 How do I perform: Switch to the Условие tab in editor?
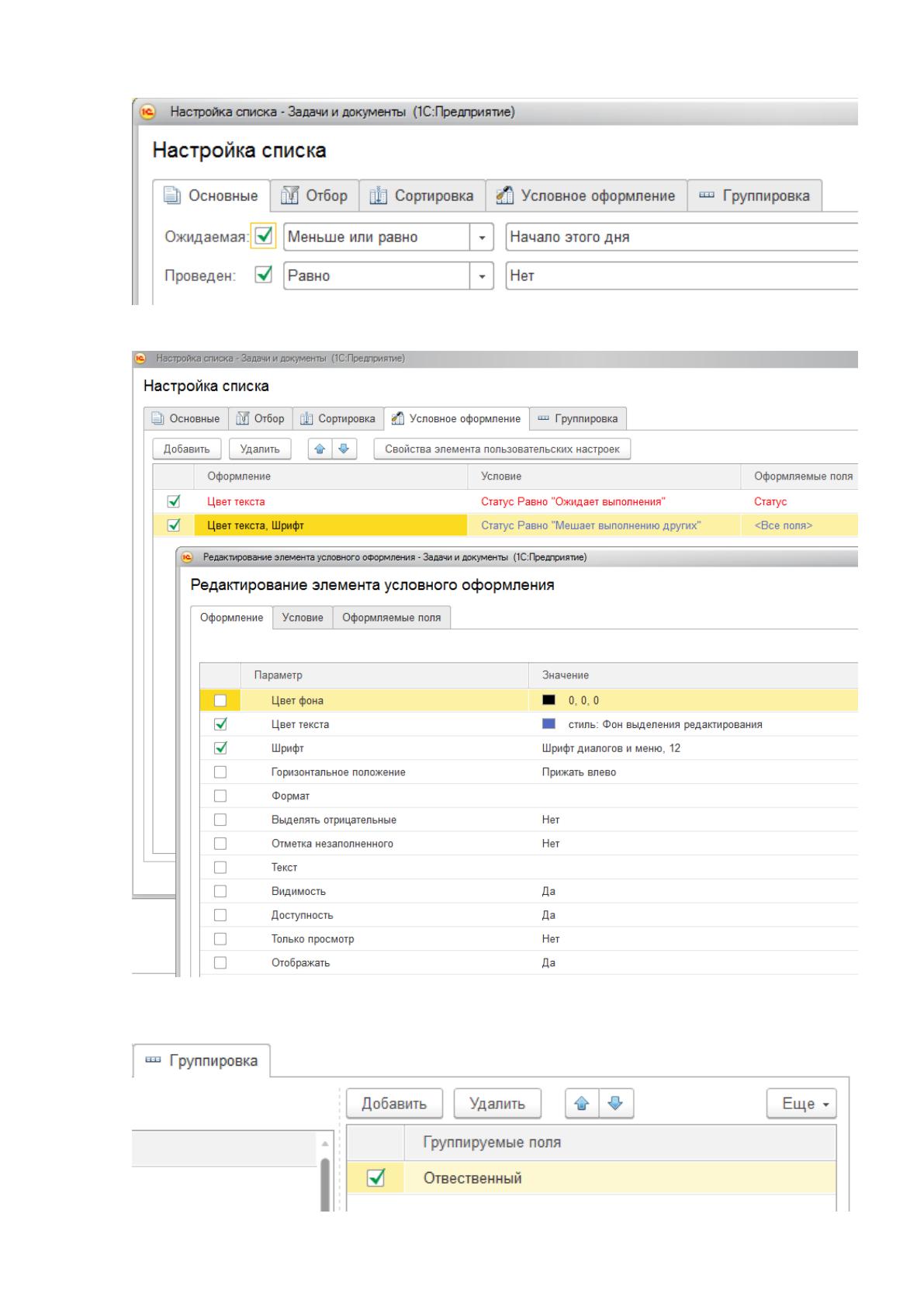coord(303,618)
